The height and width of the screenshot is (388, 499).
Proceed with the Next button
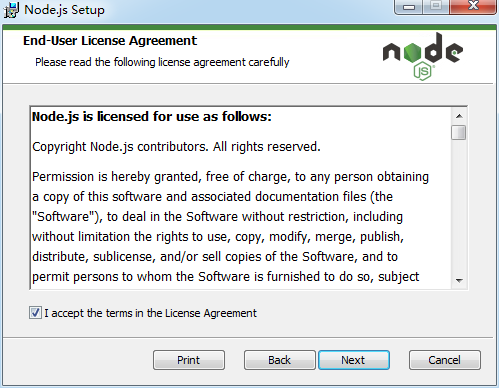pos(354,360)
